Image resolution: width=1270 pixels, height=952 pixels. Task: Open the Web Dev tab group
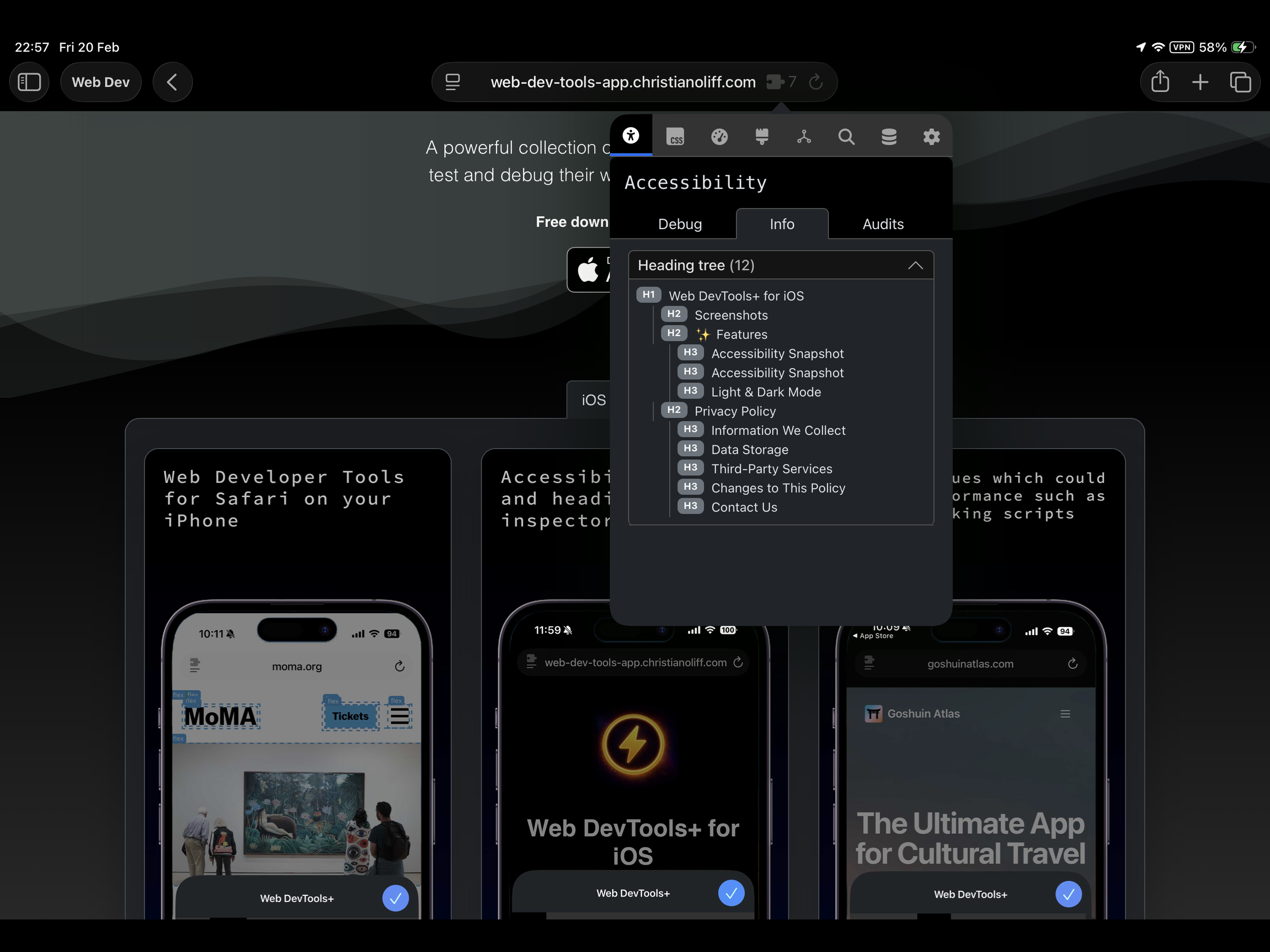click(100, 82)
